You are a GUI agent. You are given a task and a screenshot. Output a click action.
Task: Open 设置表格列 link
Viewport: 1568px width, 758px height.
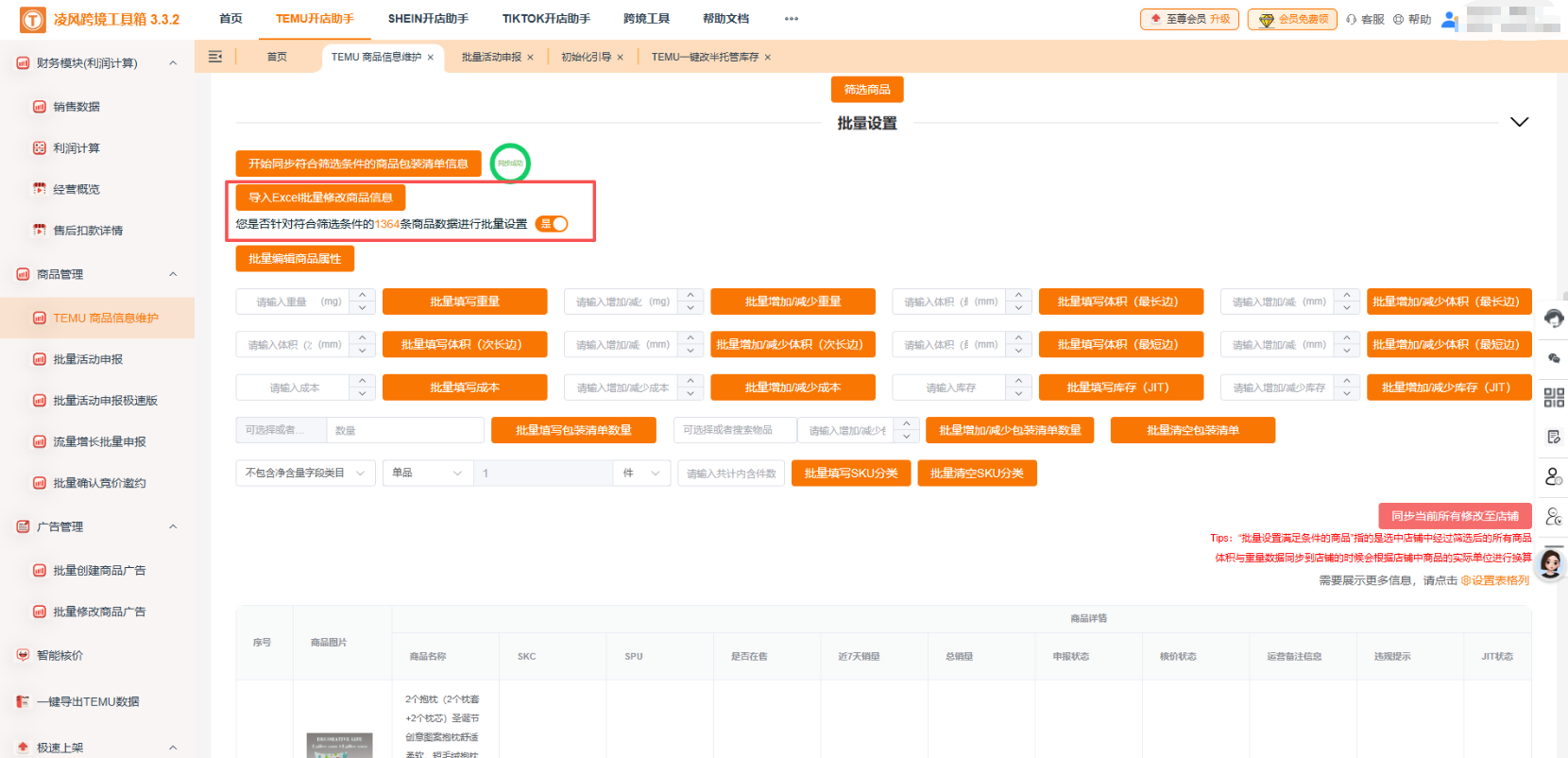click(1495, 580)
